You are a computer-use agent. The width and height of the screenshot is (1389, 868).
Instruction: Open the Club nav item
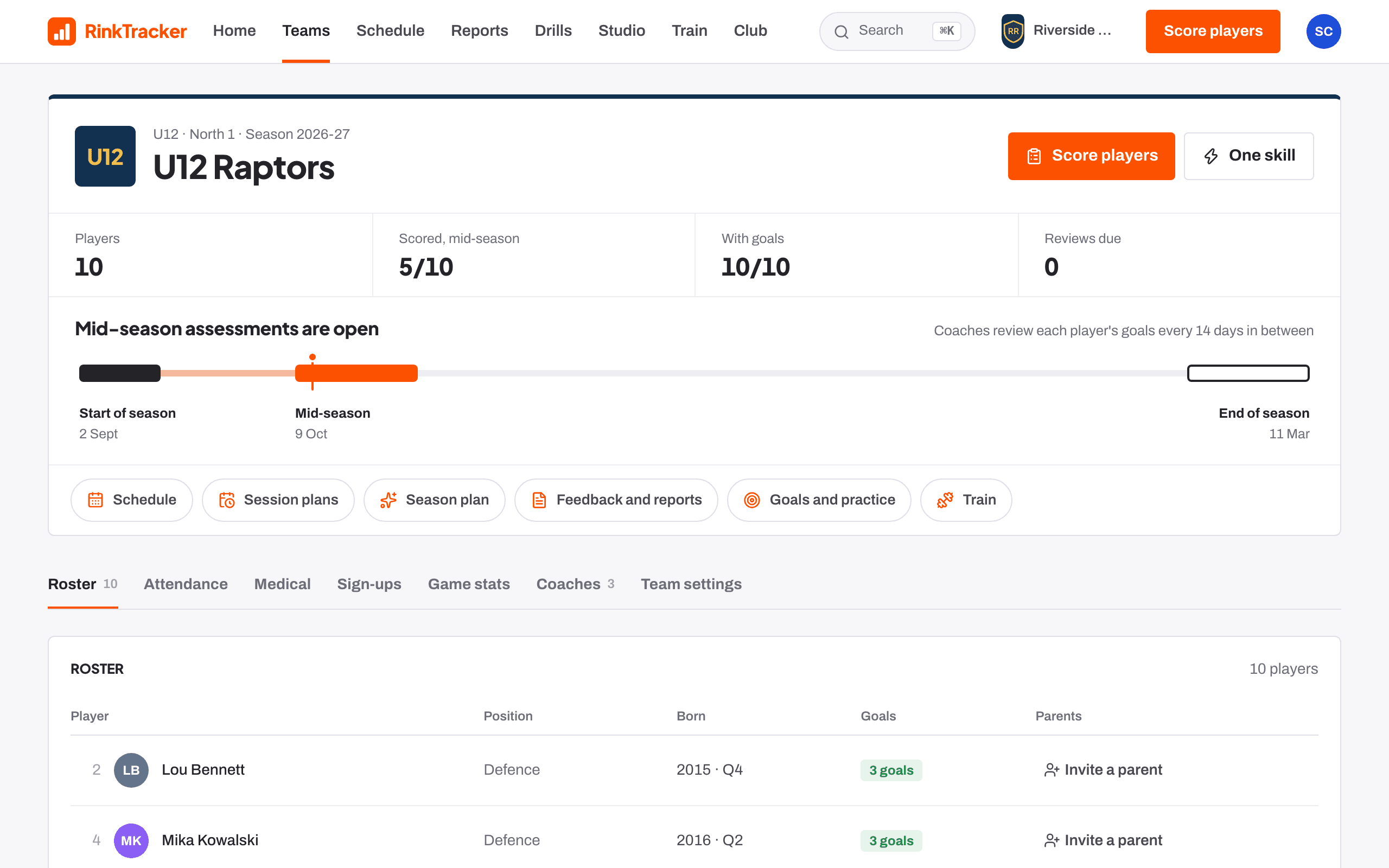750,31
